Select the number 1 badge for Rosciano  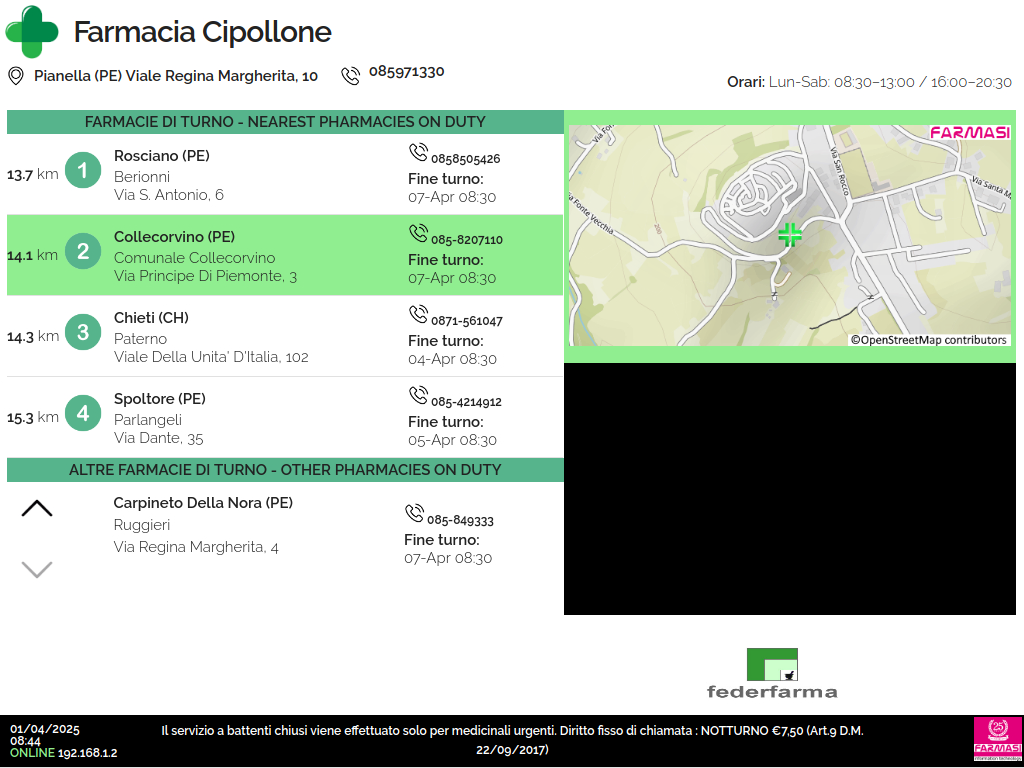click(83, 171)
